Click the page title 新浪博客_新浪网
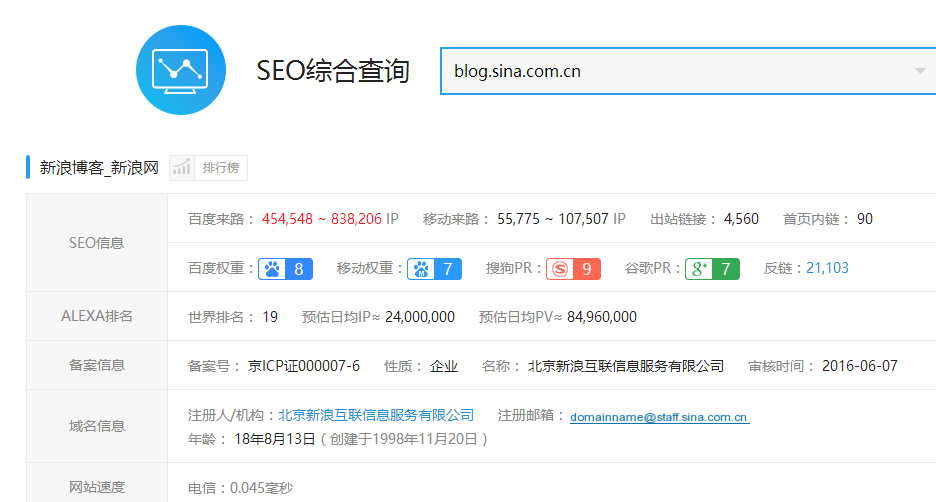This screenshot has width=936, height=502. coord(99,168)
